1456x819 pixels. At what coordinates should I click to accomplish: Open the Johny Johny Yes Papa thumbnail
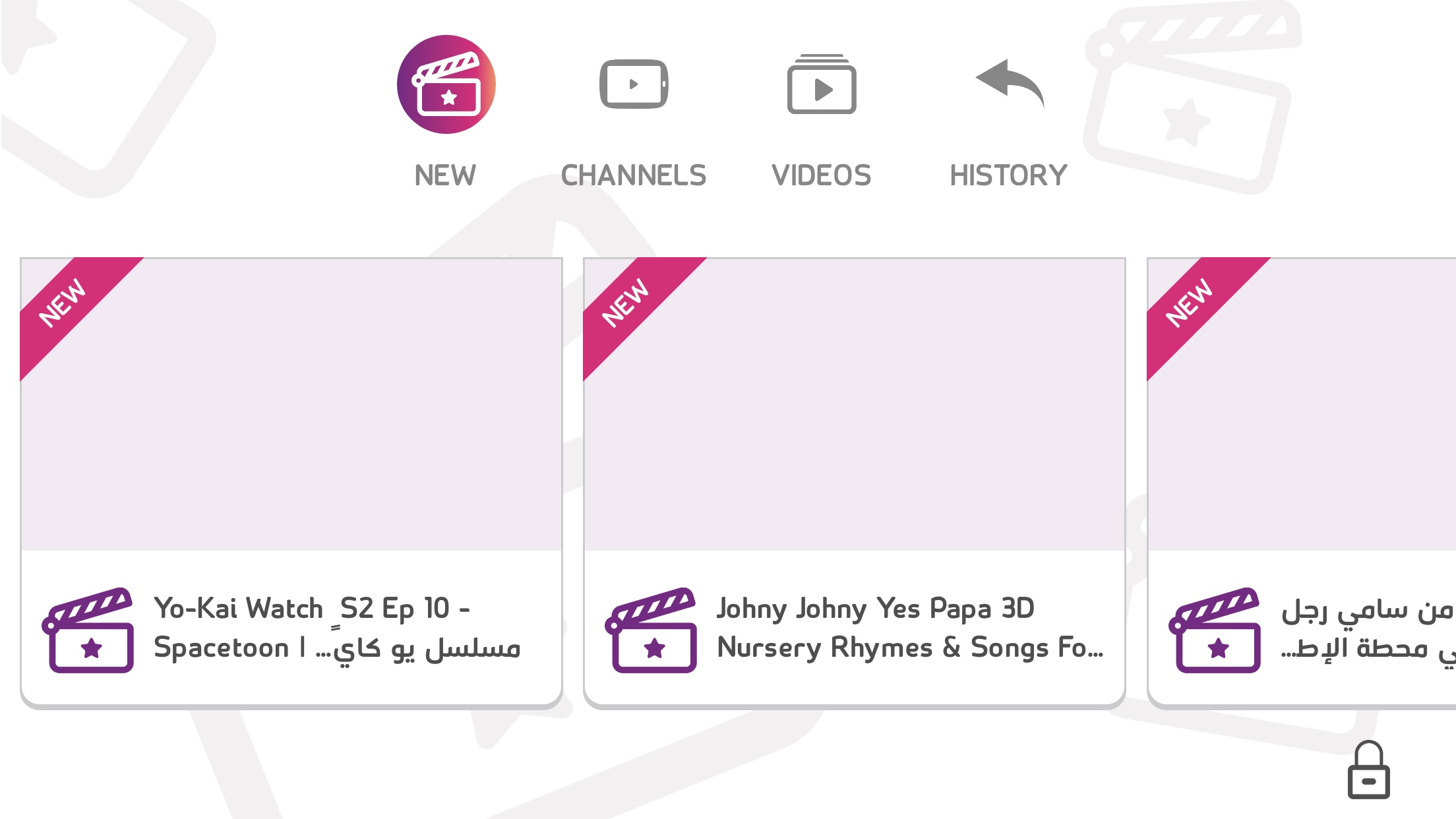pos(855,404)
